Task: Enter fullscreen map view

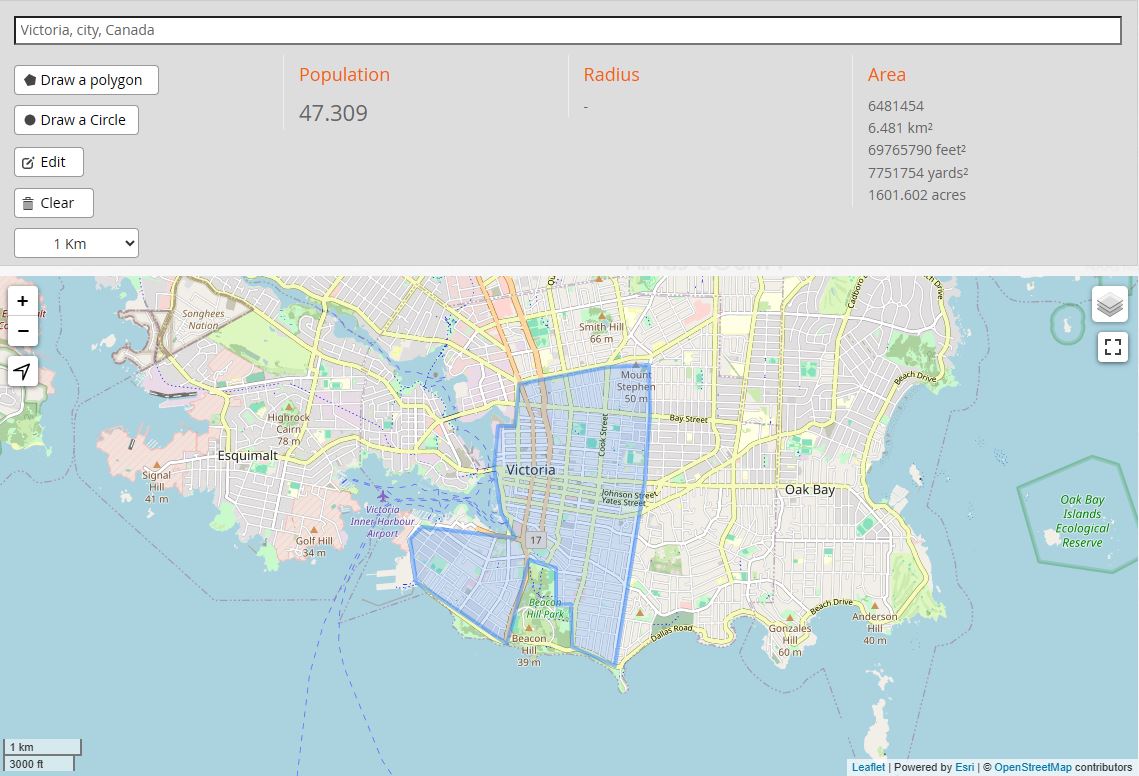Action: point(1112,347)
